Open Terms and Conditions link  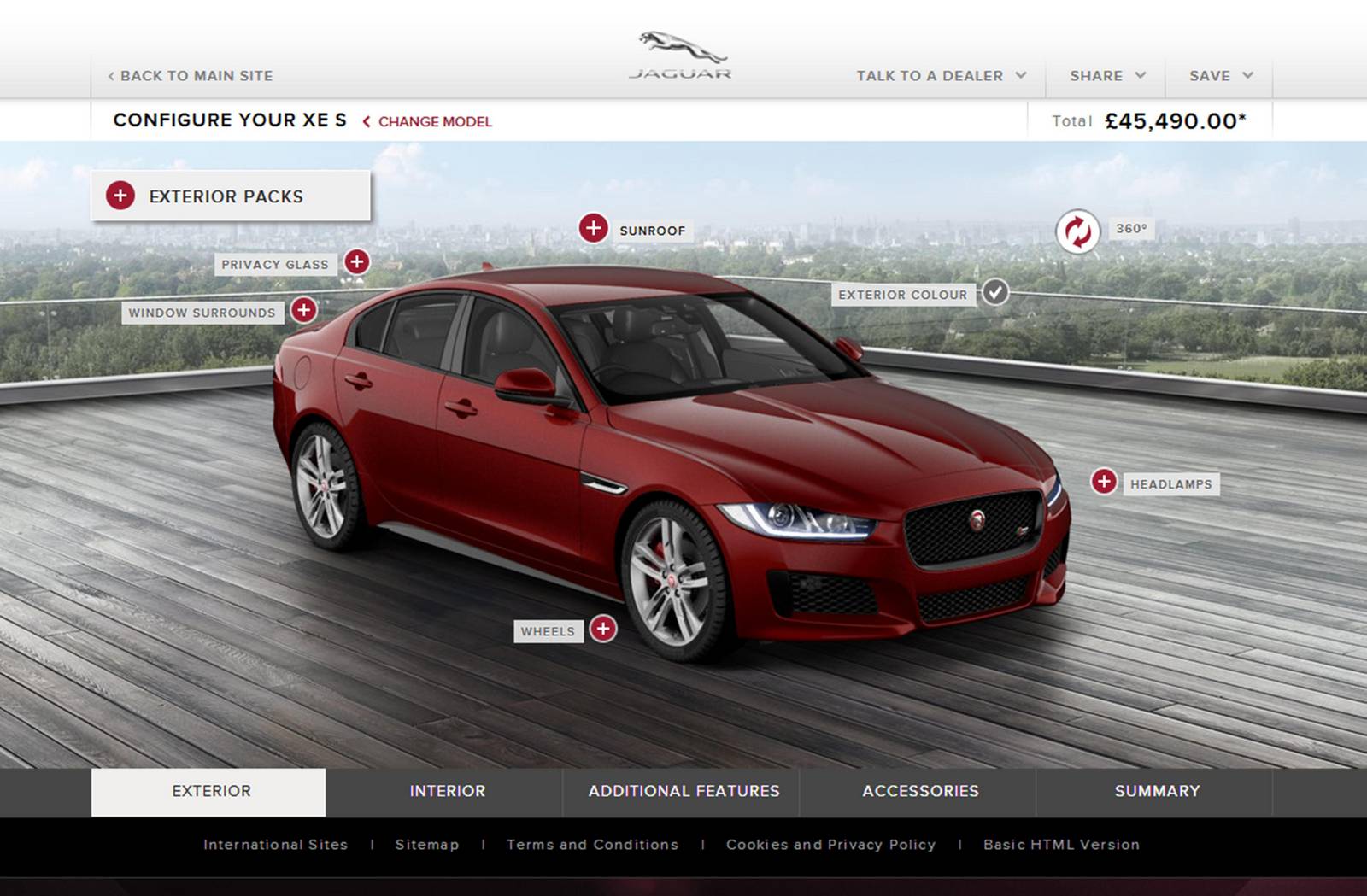point(592,845)
